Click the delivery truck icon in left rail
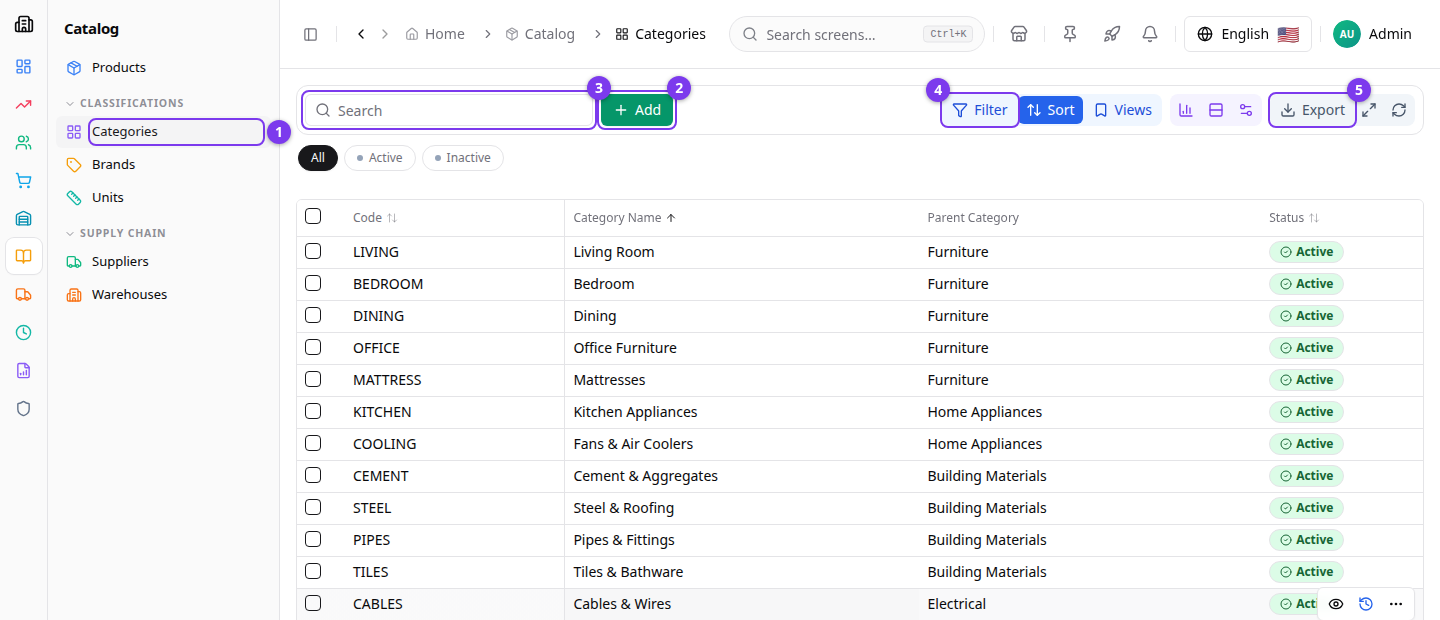Image resolution: width=1440 pixels, height=620 pixels. (24, 294)
